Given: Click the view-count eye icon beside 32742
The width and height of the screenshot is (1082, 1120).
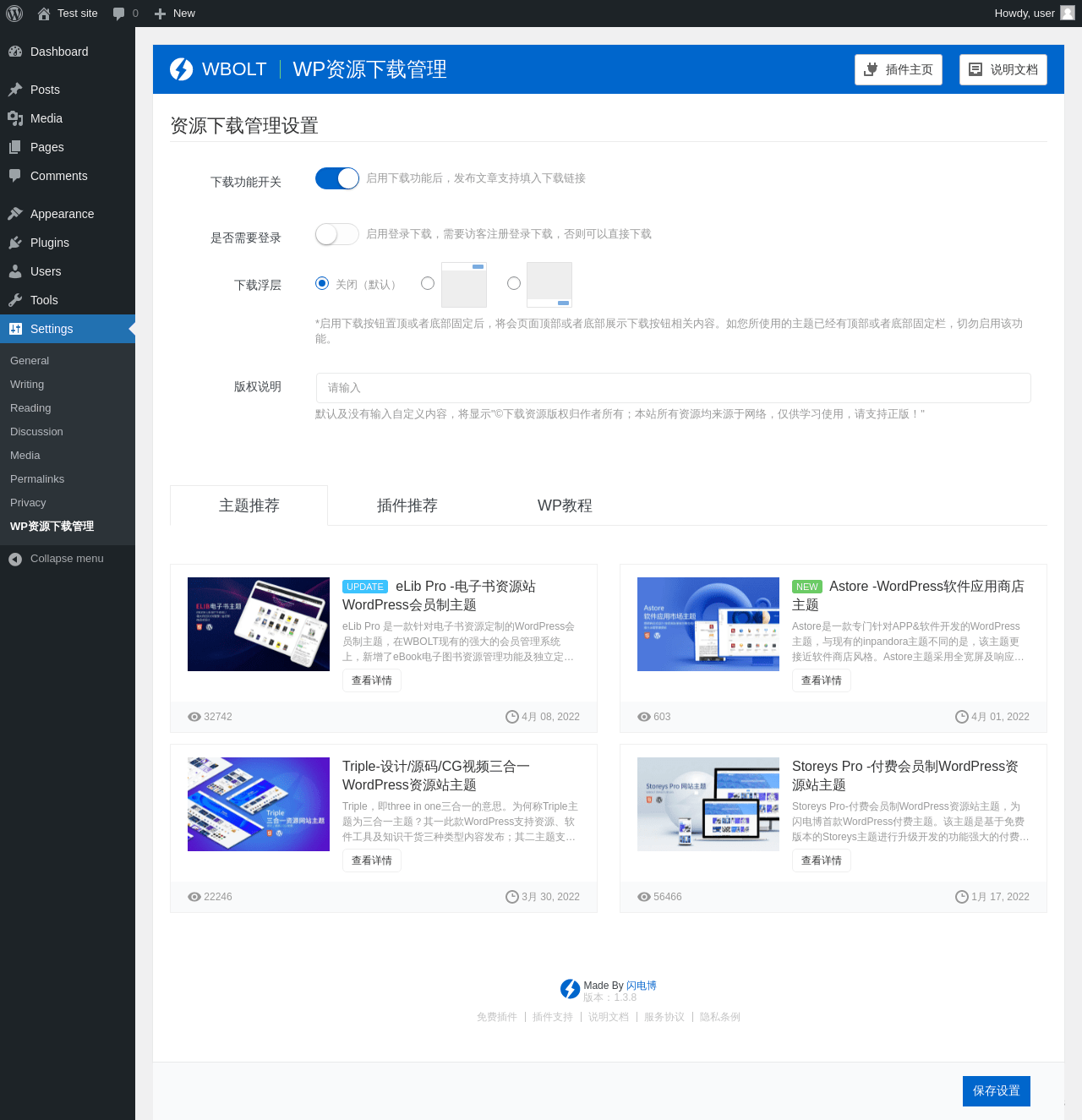Looking at the screenshot, I should click(x=194, y=717).
